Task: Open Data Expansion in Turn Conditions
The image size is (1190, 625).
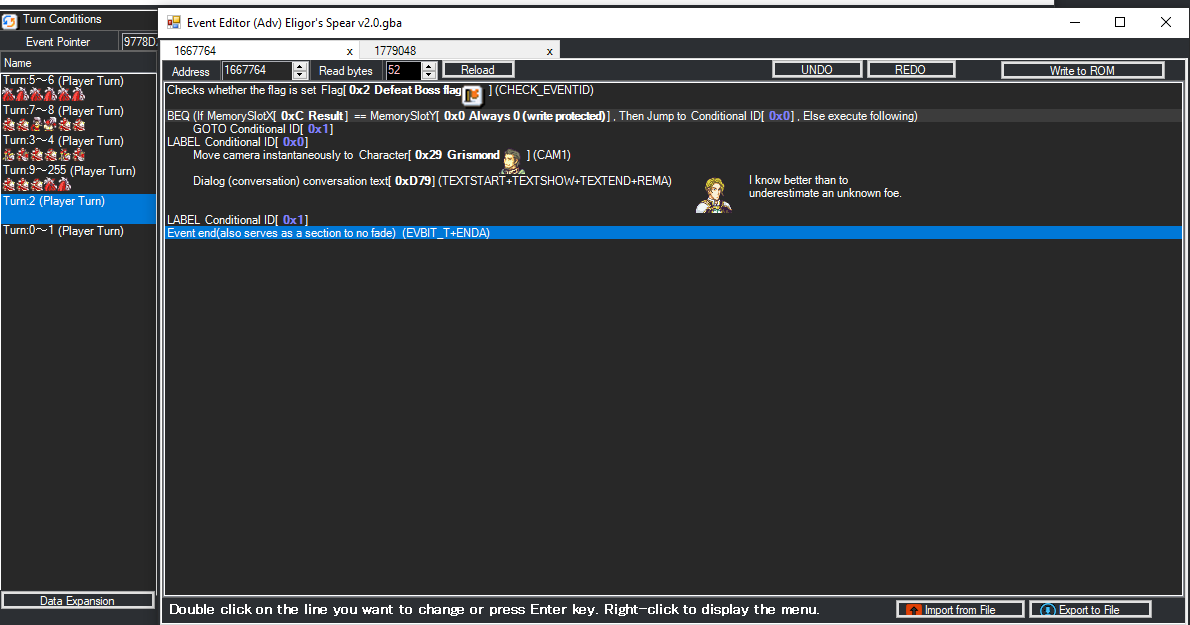Action: click(x=77, y=601)
